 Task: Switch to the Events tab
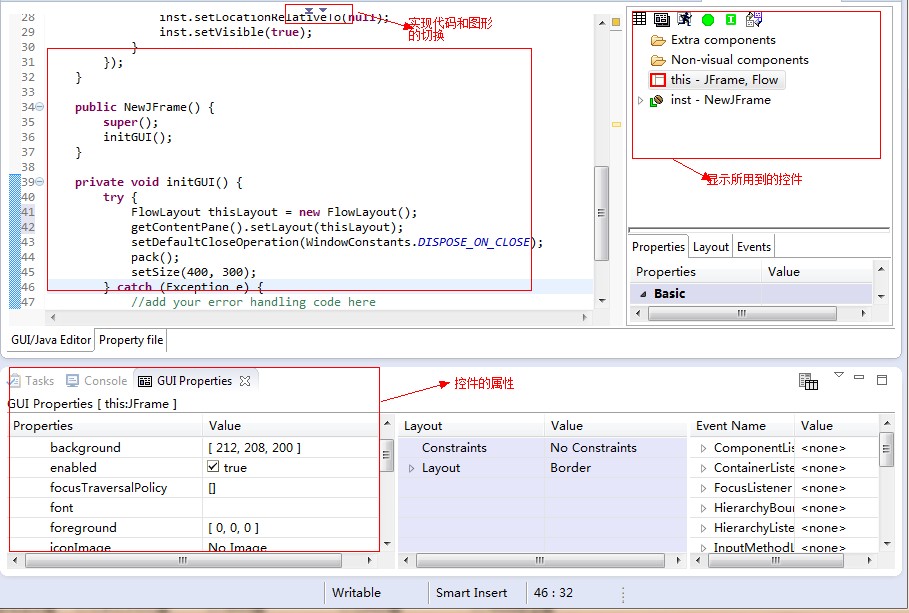tap(754, 247)
